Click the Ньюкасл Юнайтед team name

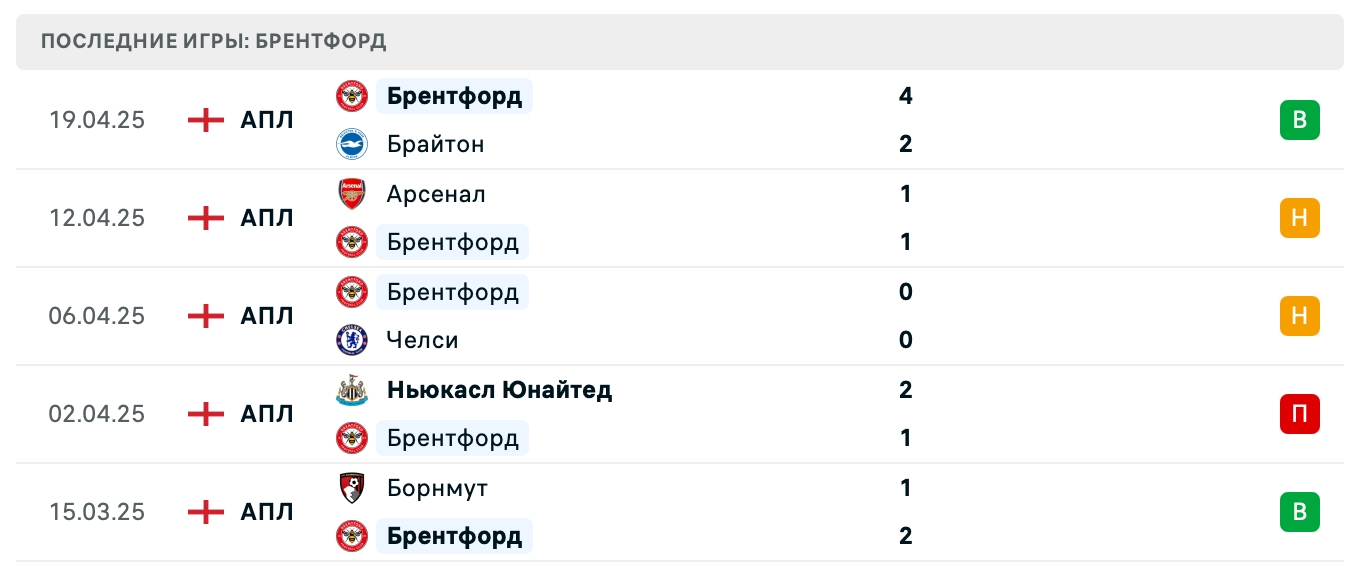click(500, 390)
